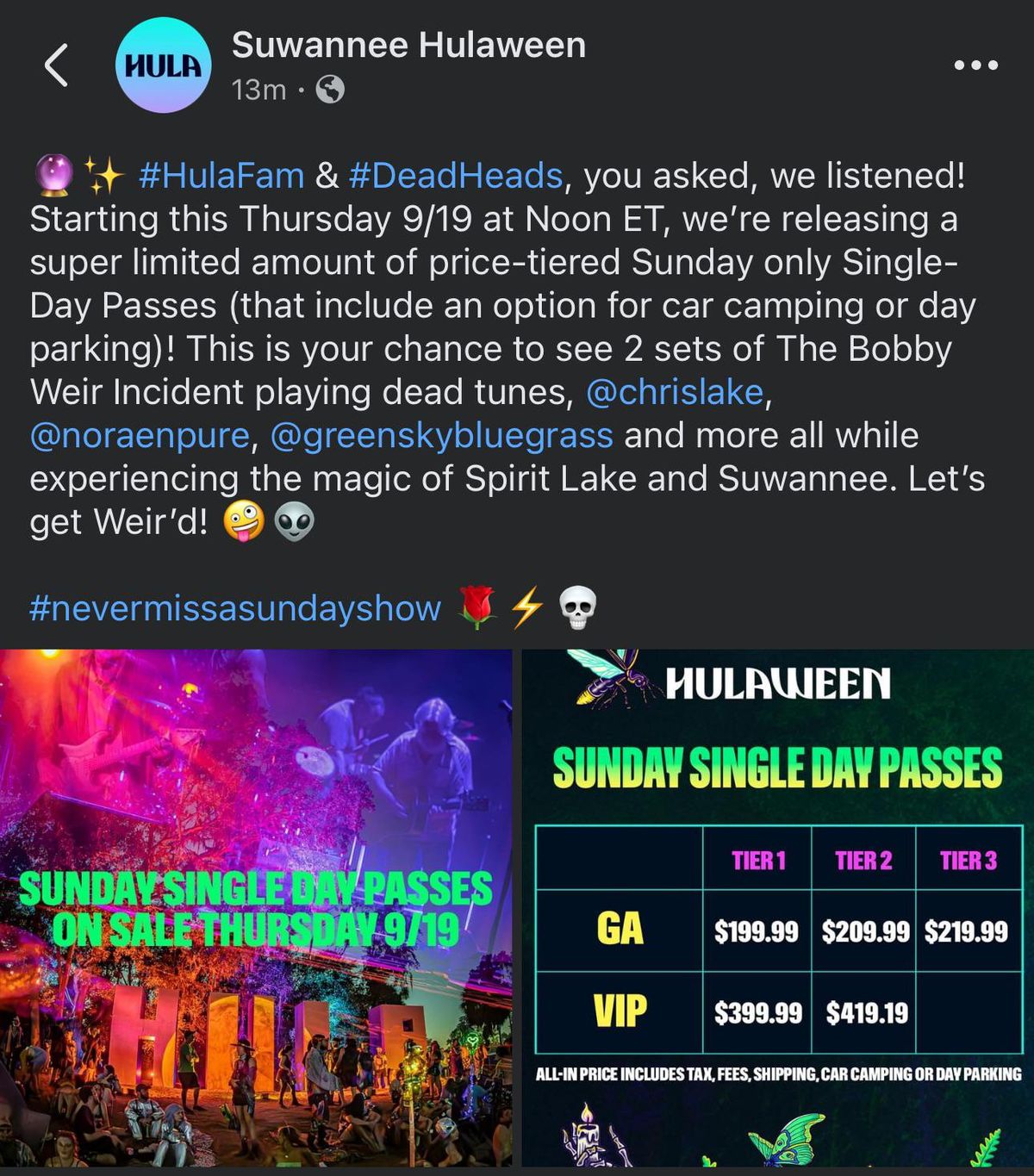The width and height of the screenshot is (1034, 1176).
Task: Open the Sunday Single Day Passes pricing image
Action: click(777, 908)
